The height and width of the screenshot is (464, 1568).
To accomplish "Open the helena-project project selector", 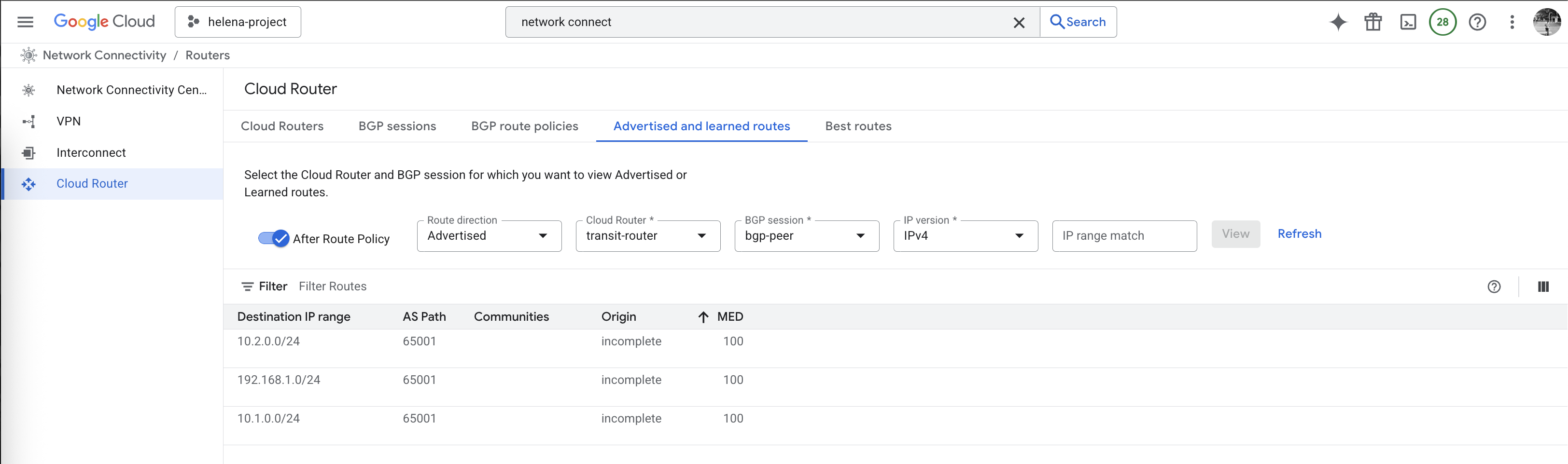I will tap(238, 22).
